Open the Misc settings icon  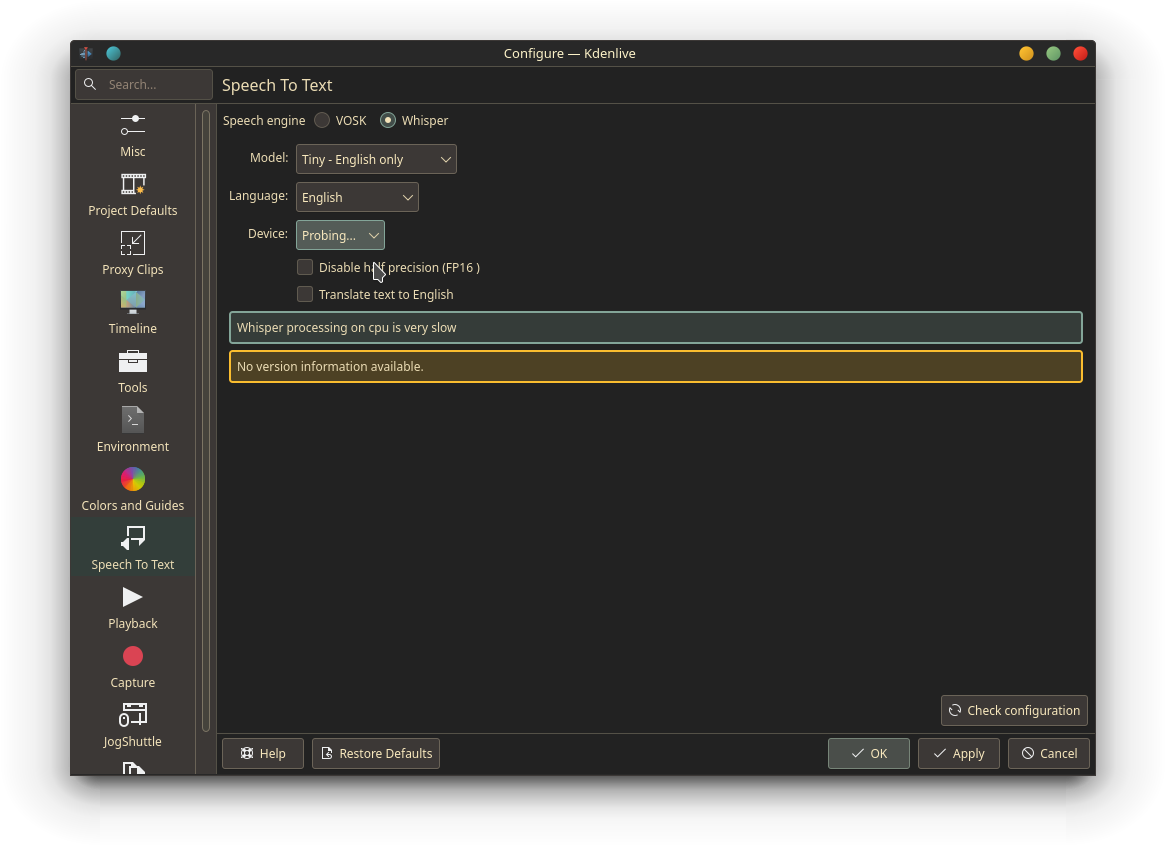(x=133, y=126)
